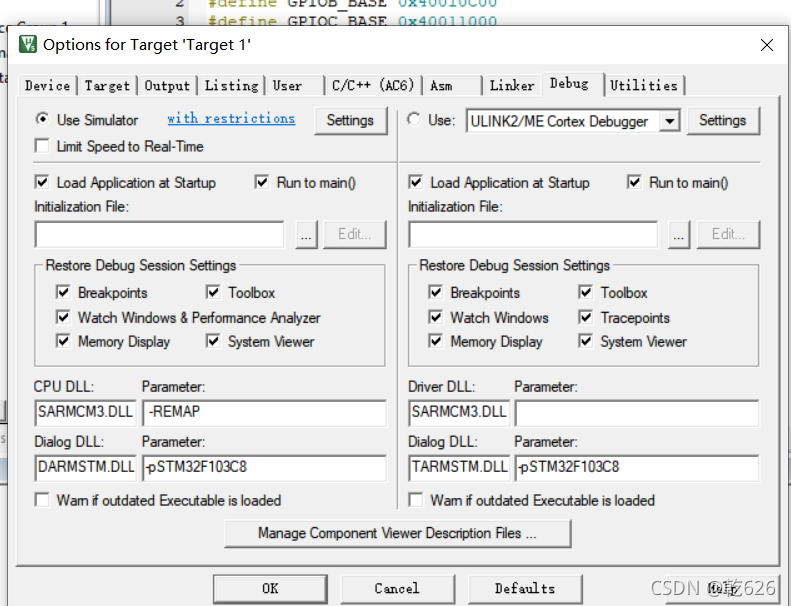Viewport: 791px width, 606px height.
Task: Open the C/C++ (AC6) tab
Action: pos(373,85)
